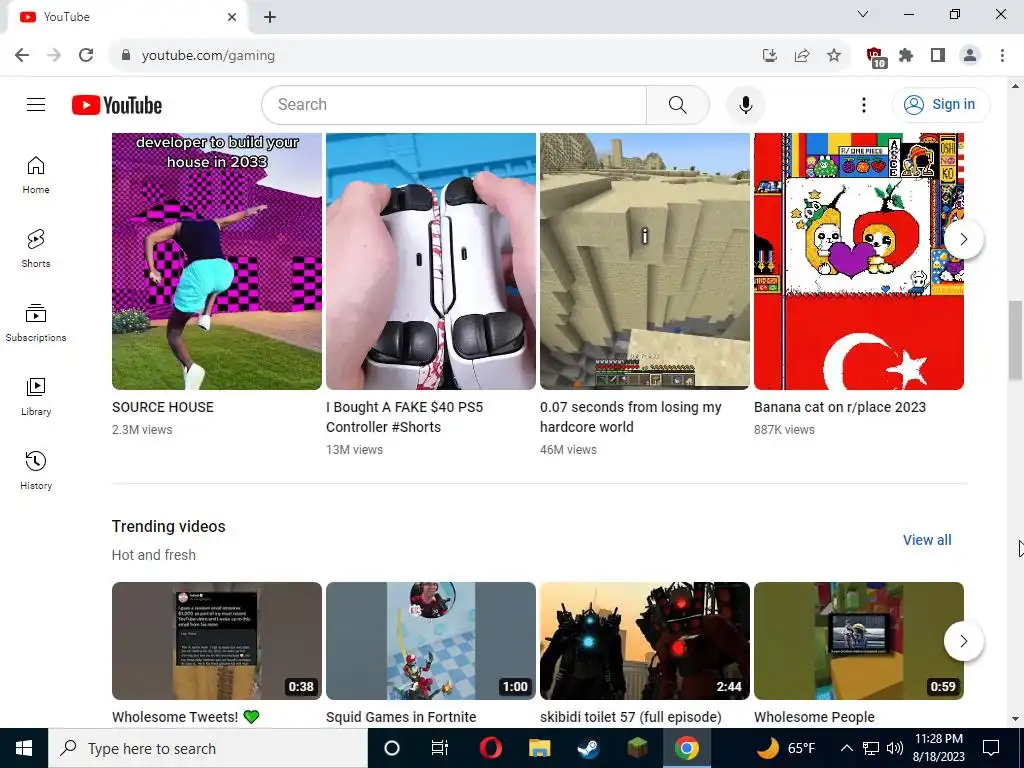Click the page vertical scrollbar thumb
Viewport: 1024px width, 768px height.
(1015, 340)
